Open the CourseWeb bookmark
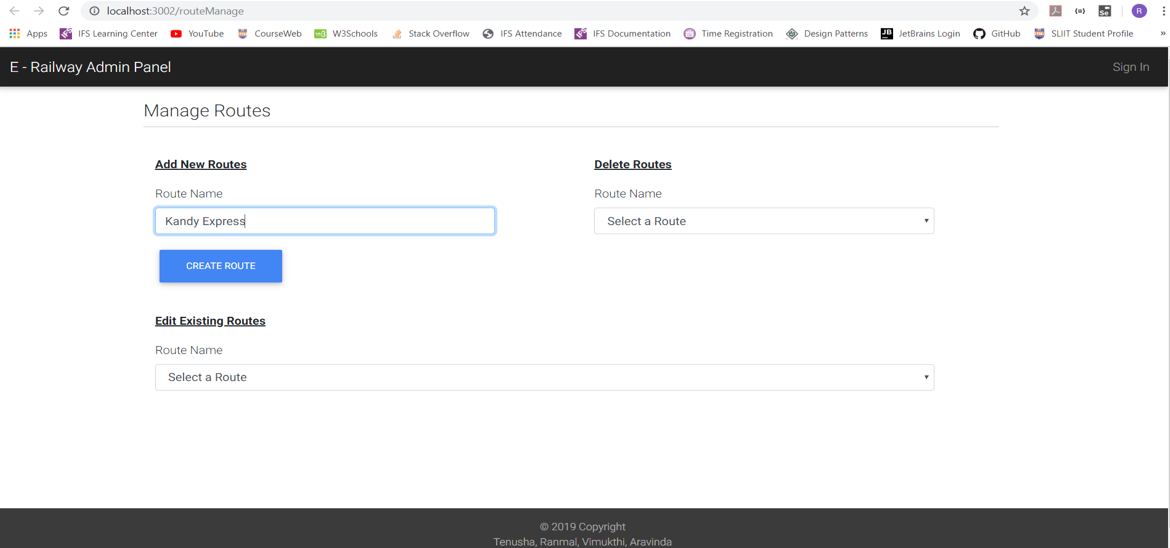 pyautogui.click(x=269, y=34)
